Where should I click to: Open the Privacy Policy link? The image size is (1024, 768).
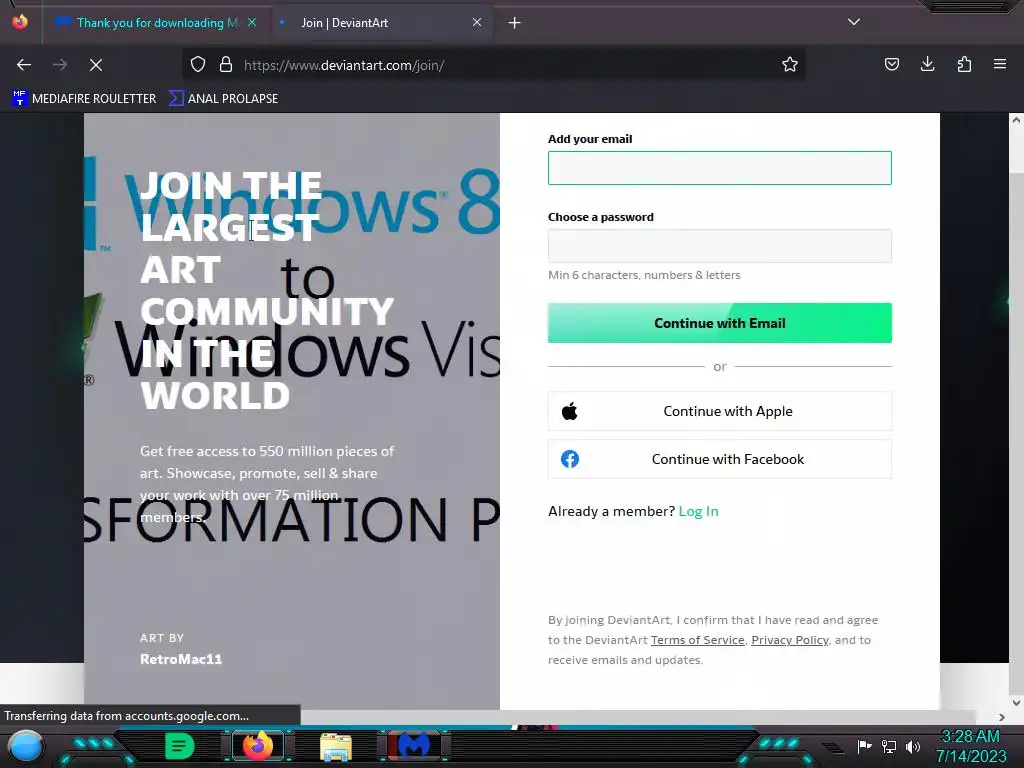click(790, 640)
